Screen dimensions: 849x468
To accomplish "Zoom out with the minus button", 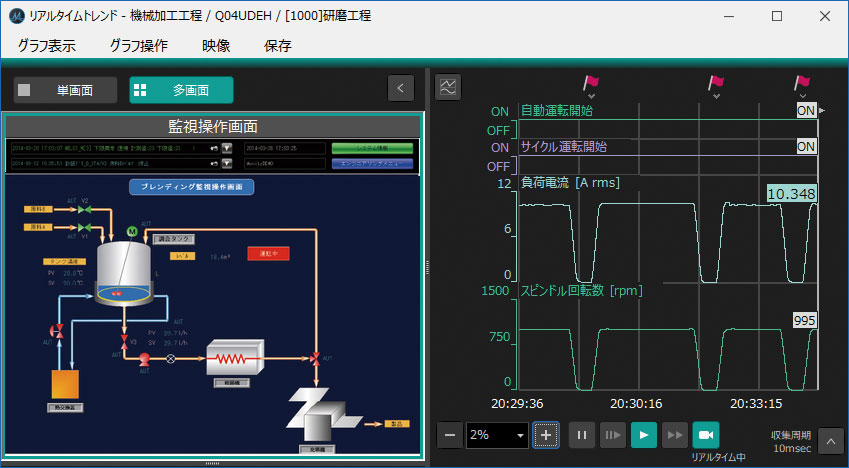I will pos(450,435).
